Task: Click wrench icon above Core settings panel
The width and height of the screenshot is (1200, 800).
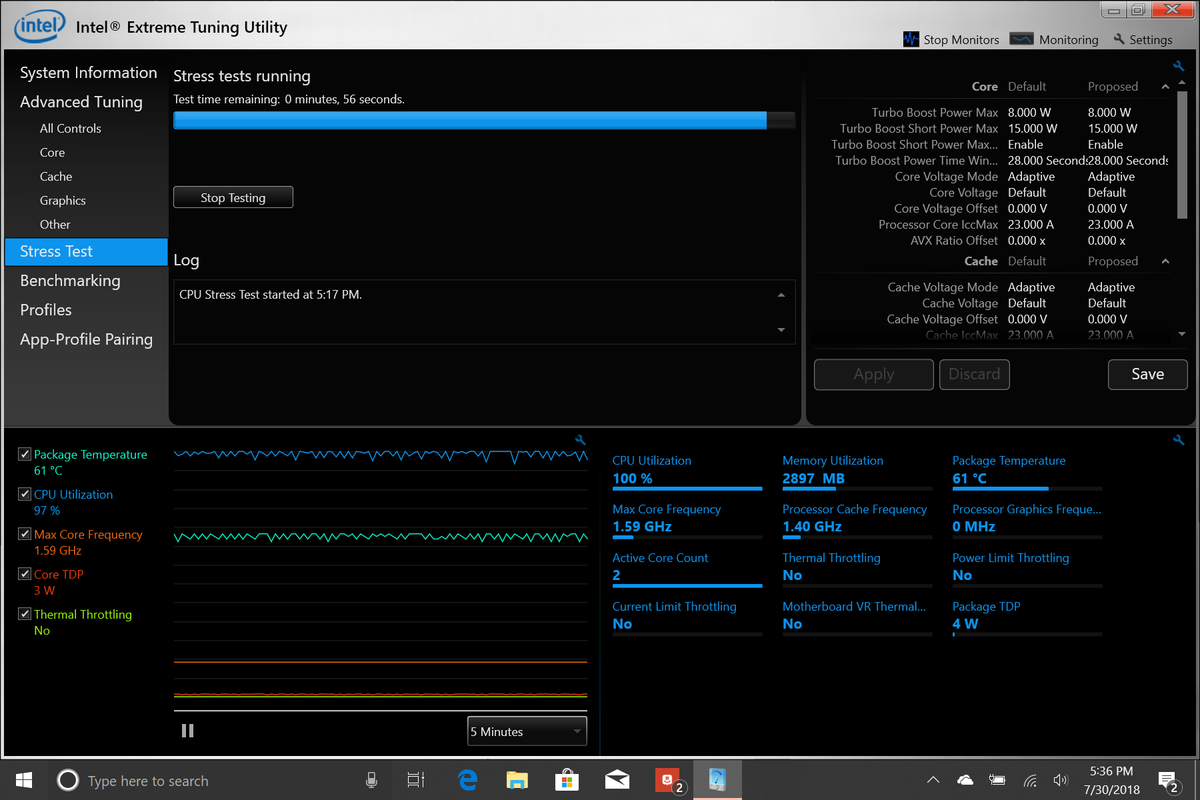Action: click(x=1178, y=66)
